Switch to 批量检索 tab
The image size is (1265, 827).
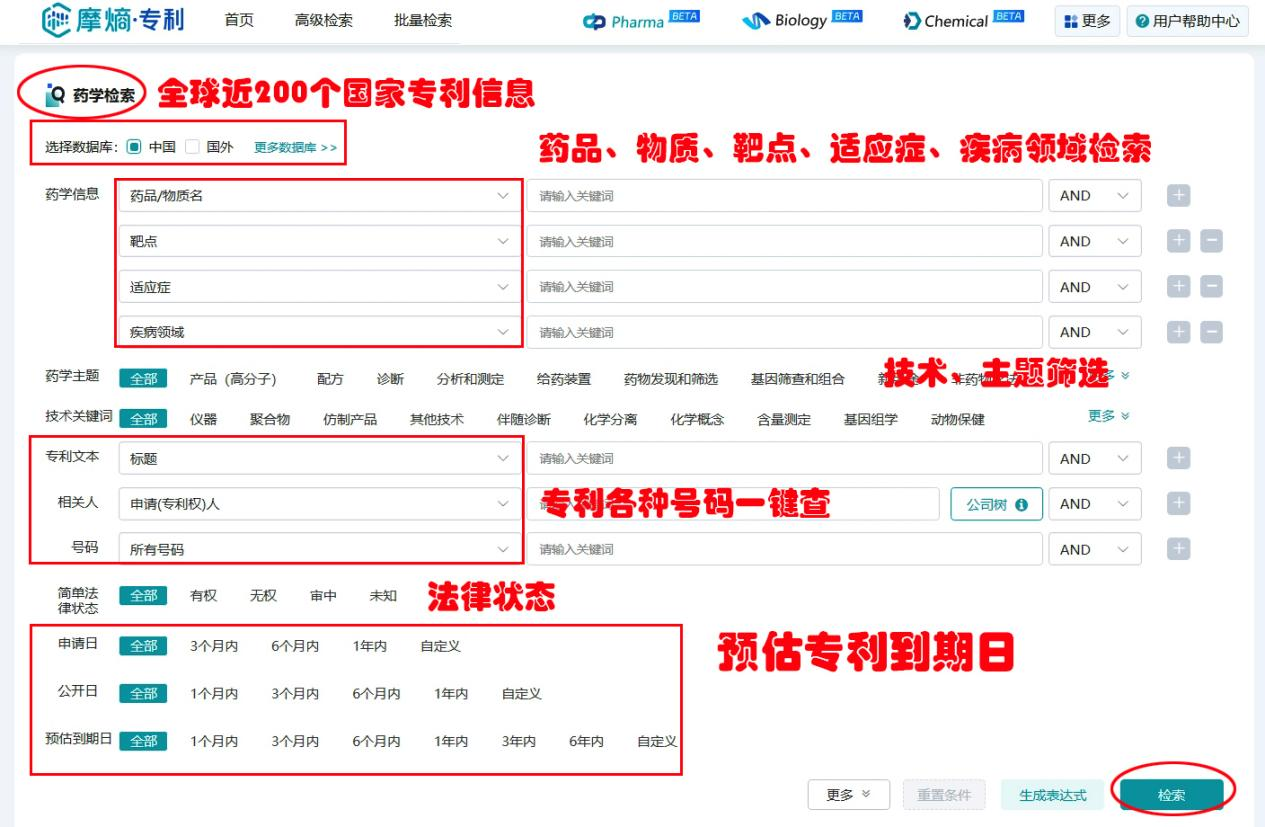tap(422, 21)
